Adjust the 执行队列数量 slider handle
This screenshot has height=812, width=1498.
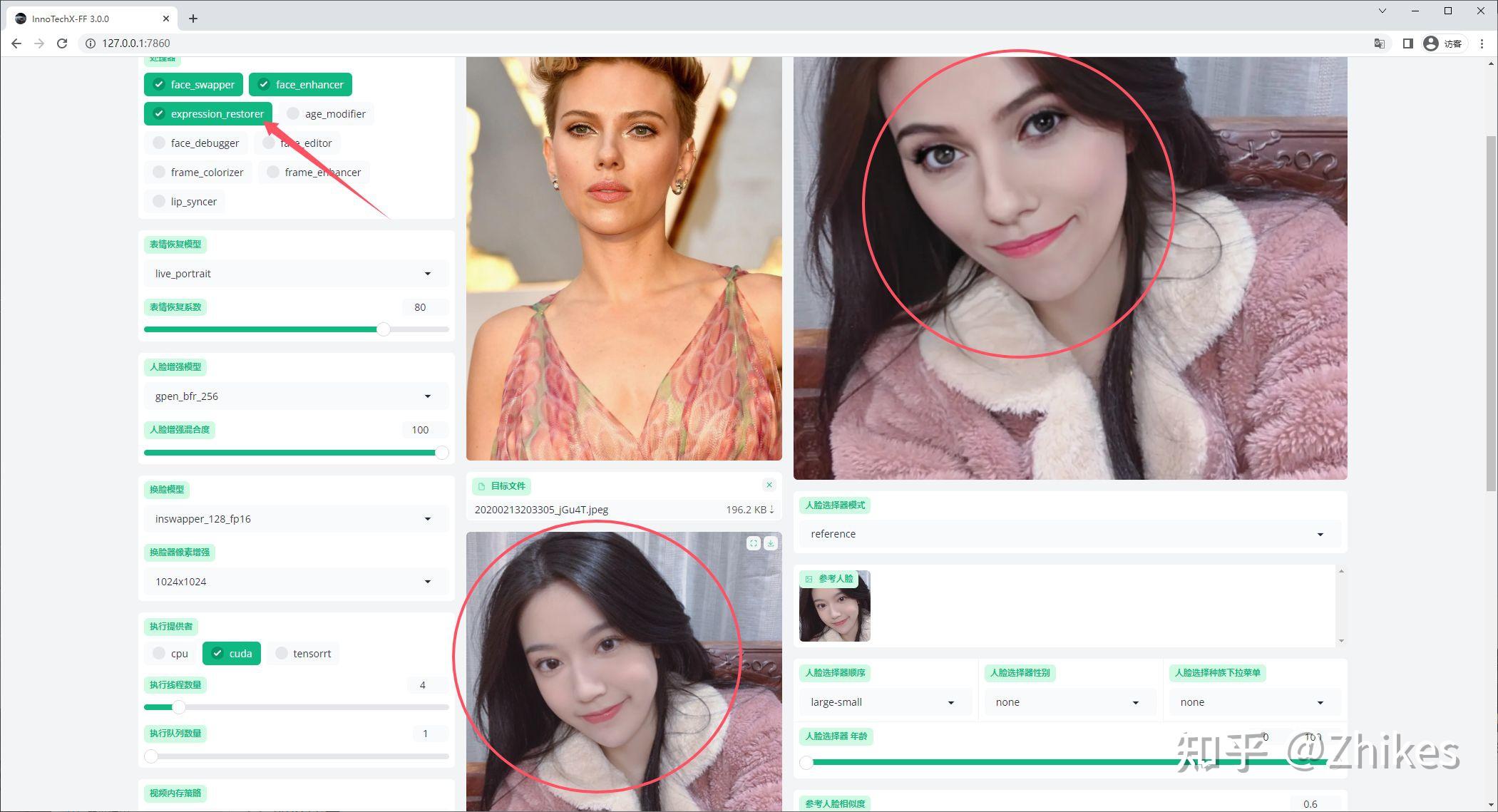pyautogui.click(x=151, y=756)
